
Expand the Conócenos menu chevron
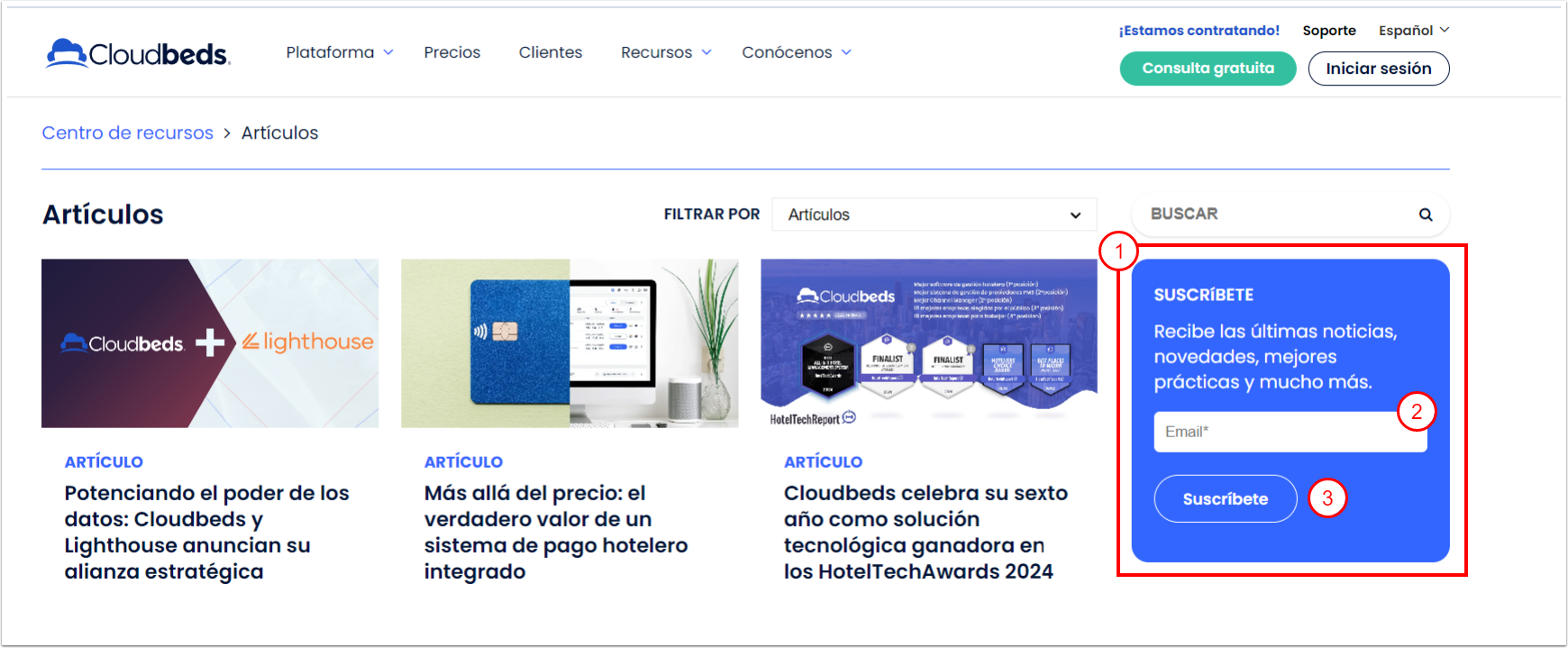point(846,52)
